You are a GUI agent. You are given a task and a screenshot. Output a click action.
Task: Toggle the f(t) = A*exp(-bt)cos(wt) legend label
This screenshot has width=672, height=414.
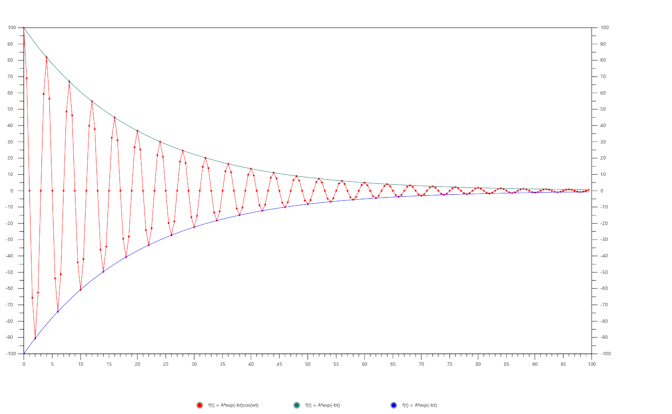point(233,405)
